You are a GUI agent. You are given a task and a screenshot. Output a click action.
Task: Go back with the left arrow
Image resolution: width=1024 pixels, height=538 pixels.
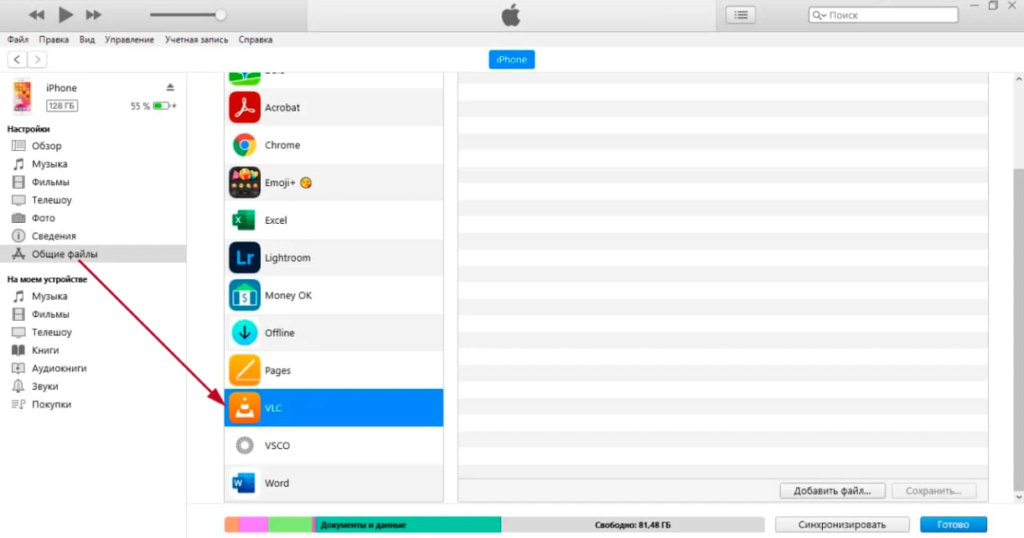17,59
